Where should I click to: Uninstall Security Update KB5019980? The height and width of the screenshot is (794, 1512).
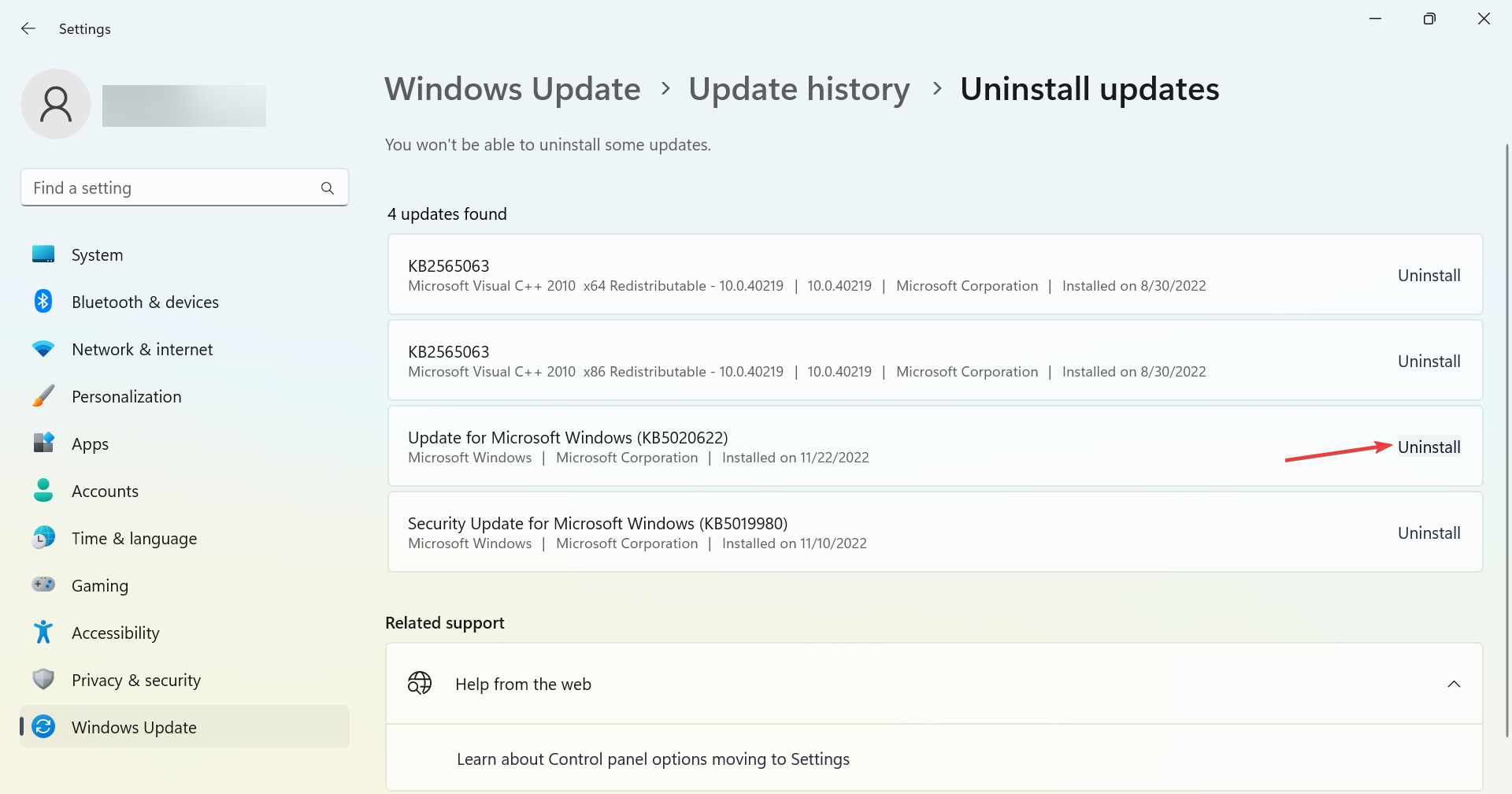coord(1429,532)
